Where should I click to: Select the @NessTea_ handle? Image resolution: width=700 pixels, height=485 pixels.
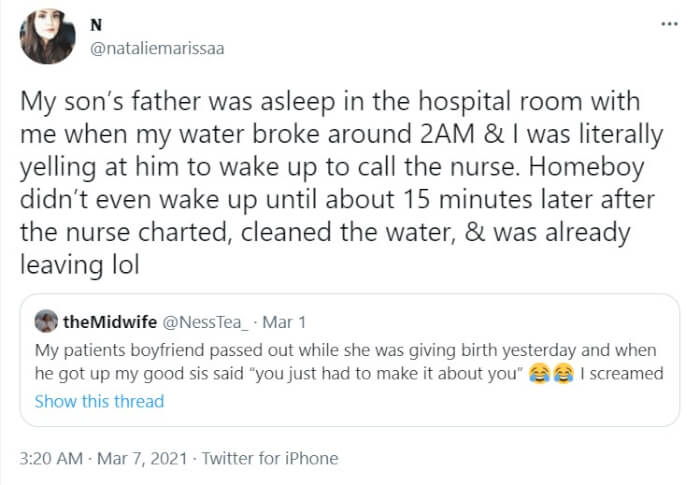point(198,321)
